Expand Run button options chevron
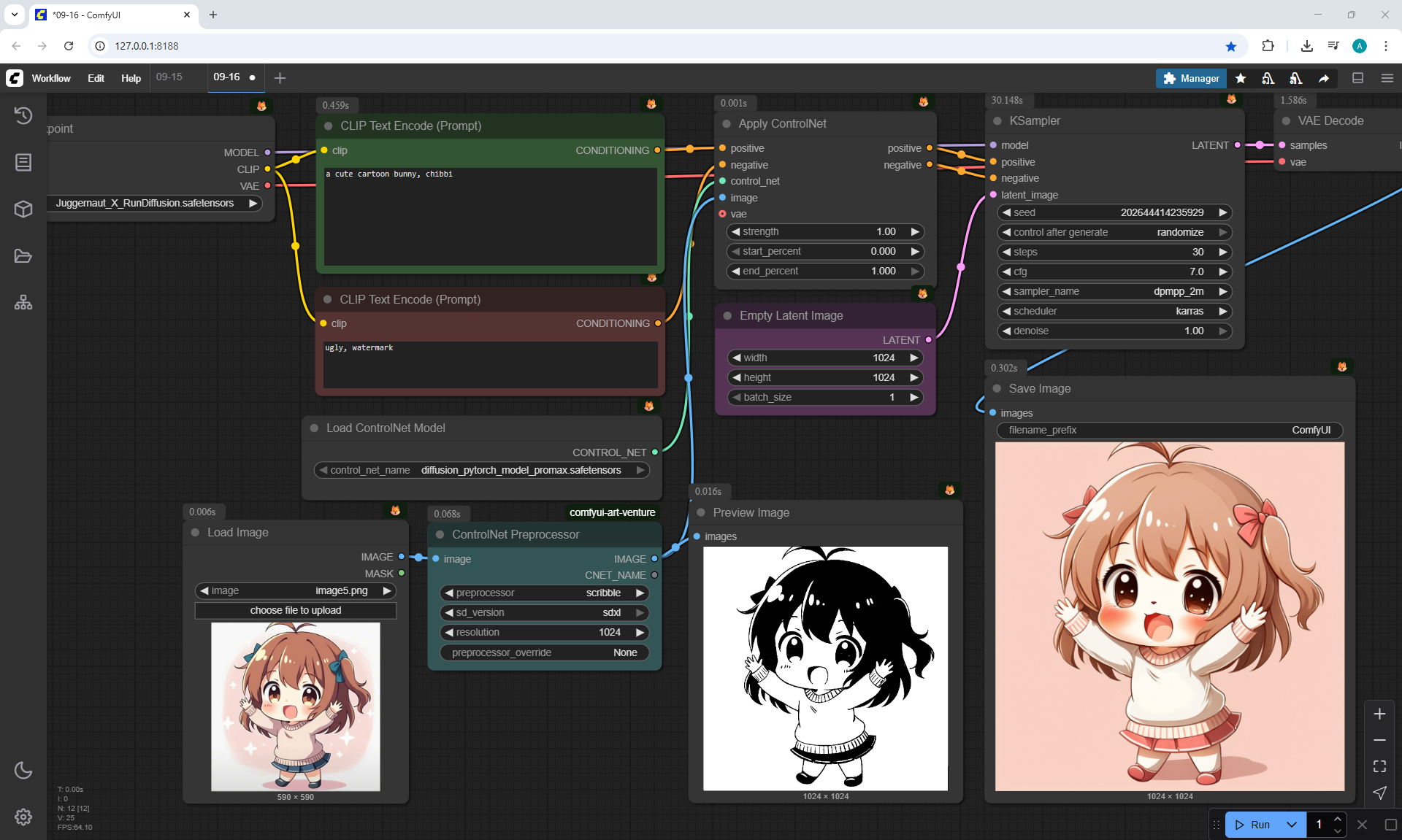The height and width of the screenshot is (840, 1402). 1291,825
